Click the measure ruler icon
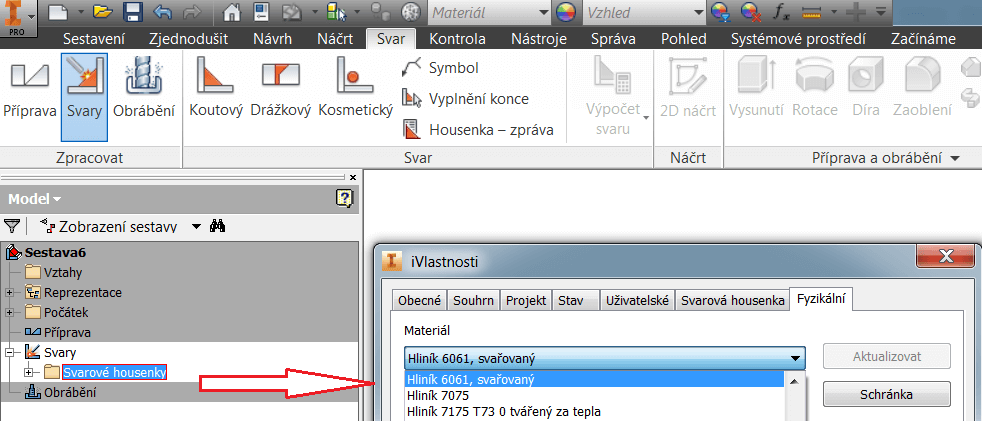982x421 pixels. click(x=812, y=11)
